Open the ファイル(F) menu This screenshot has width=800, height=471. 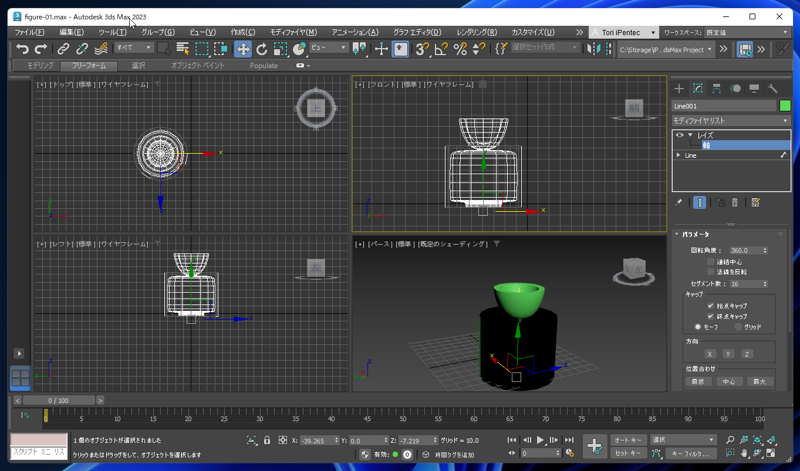[30, 32]
